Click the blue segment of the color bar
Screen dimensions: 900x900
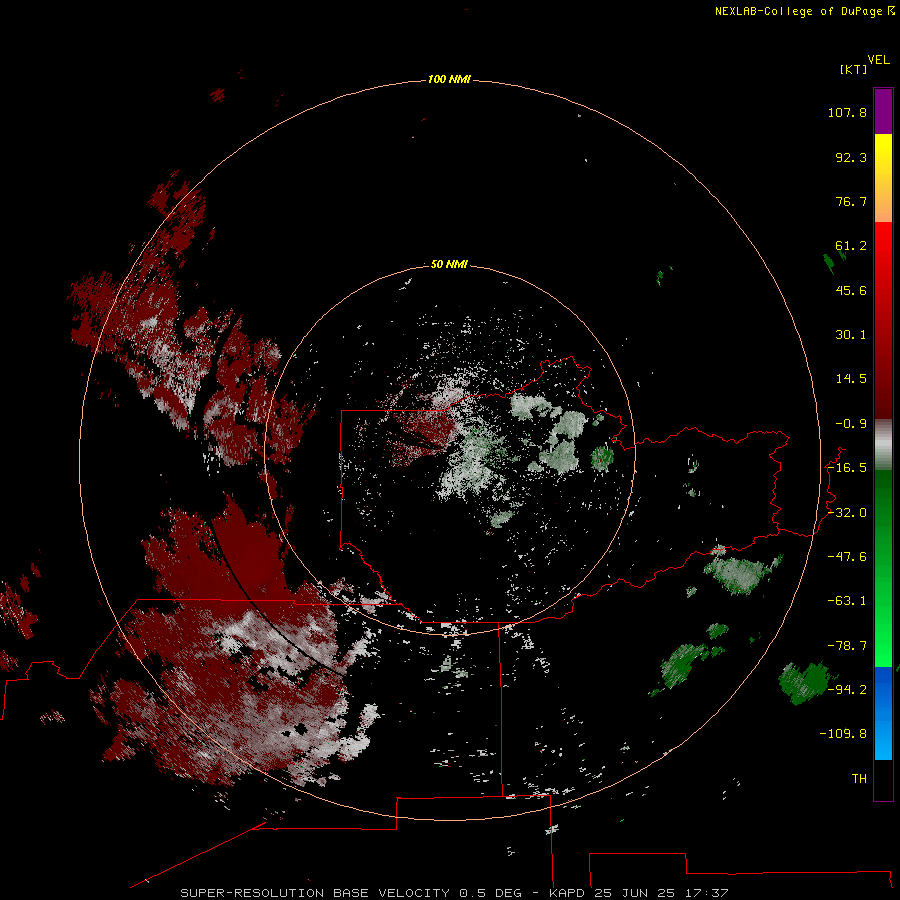point(883,713)
